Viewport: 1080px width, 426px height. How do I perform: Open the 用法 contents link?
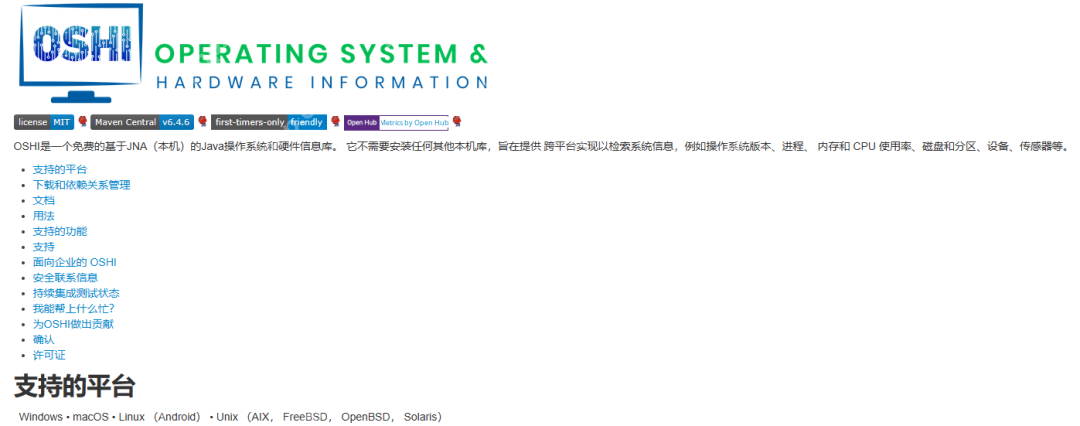(43, 216)
